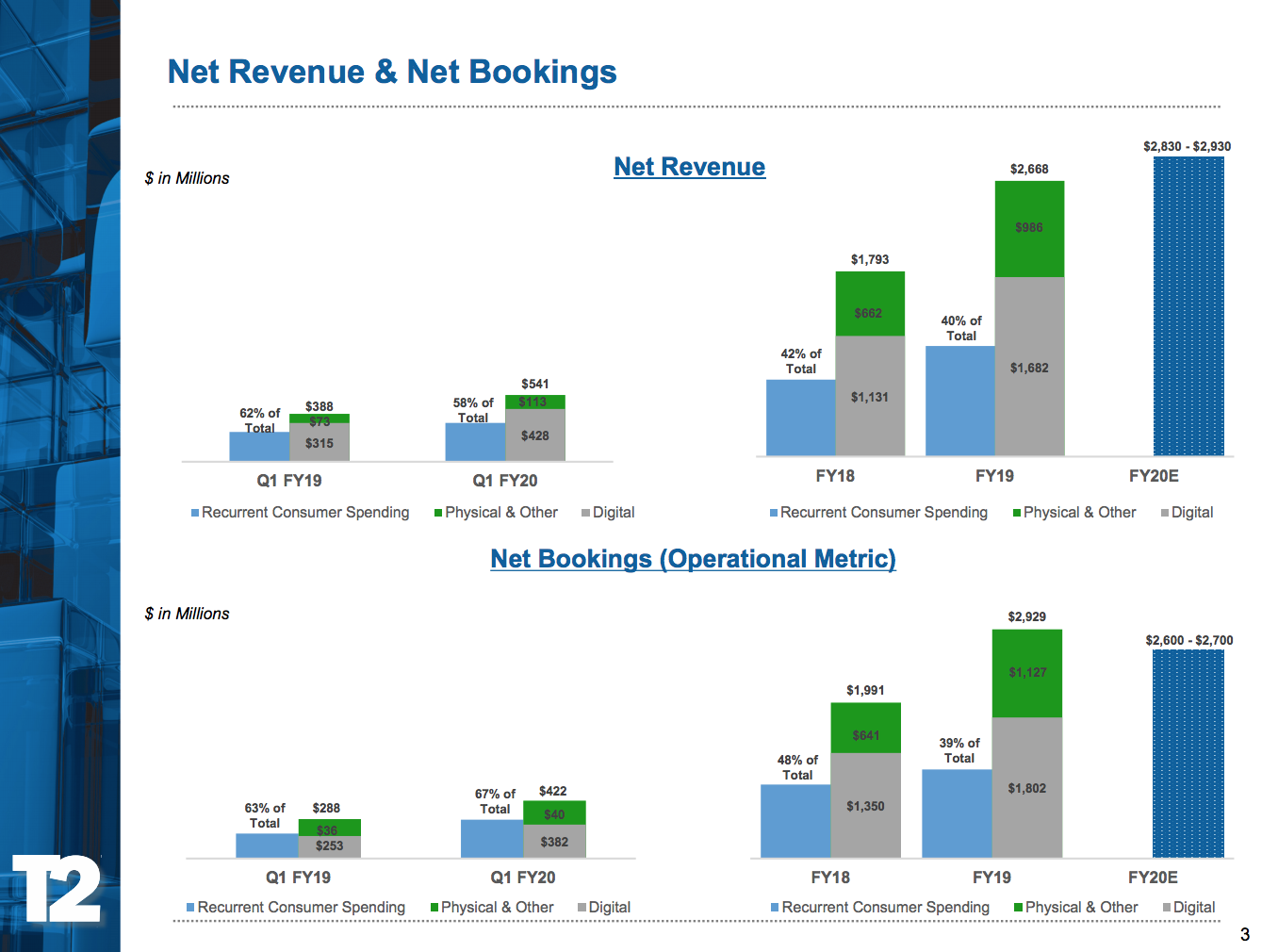Click the green $1,127 segment of FY19 bookings
The image size is (1278, 952).
1027,671
